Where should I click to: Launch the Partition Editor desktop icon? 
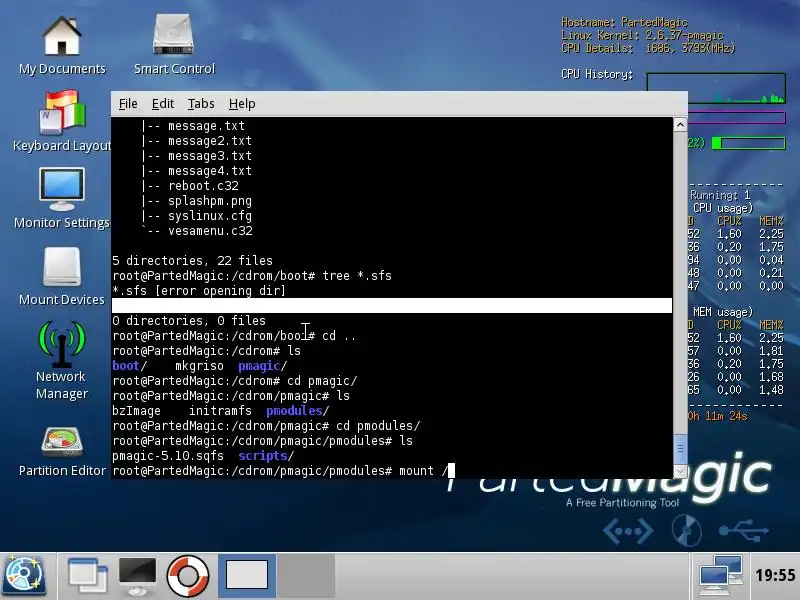click(62, 452)
